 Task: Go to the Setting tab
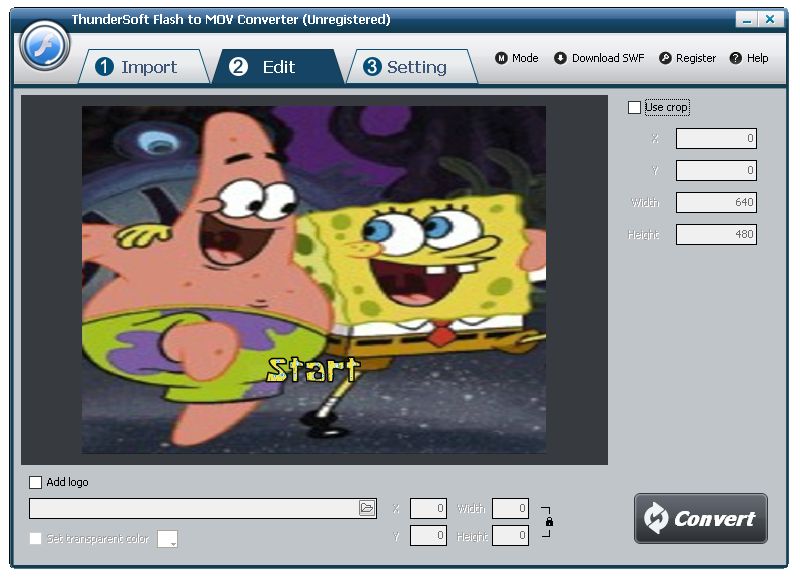412,67
